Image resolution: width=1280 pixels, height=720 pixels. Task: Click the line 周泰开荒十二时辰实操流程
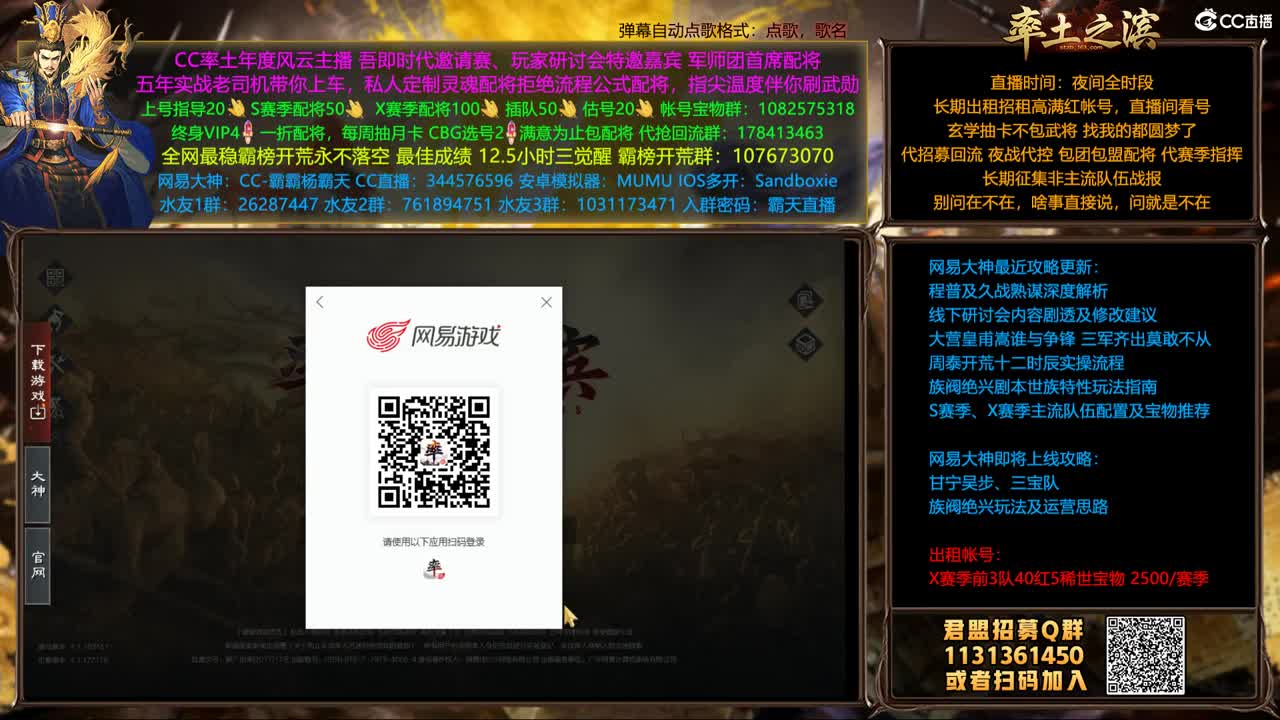click(1026, 363)
